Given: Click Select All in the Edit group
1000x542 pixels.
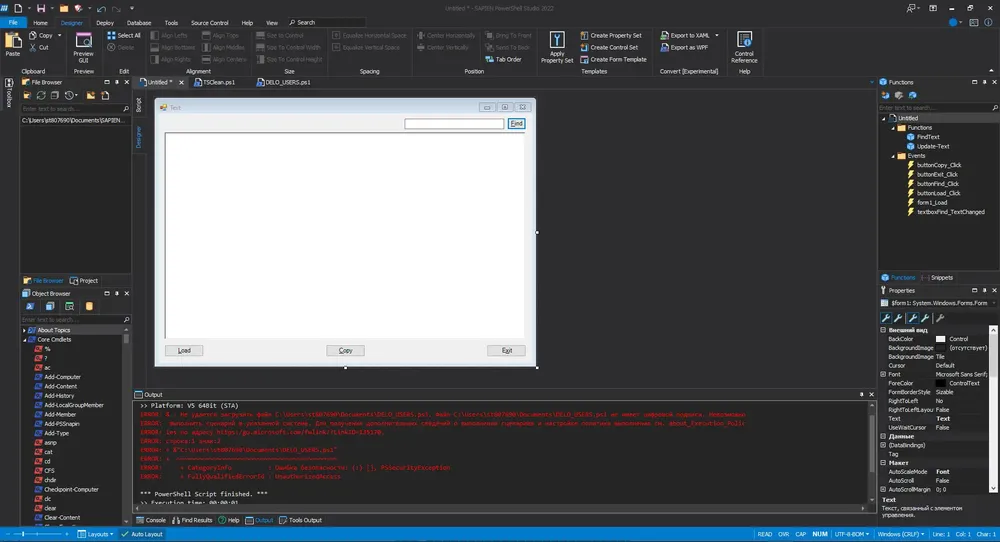Looking at the screenshot, I should [x=124, y=36].
